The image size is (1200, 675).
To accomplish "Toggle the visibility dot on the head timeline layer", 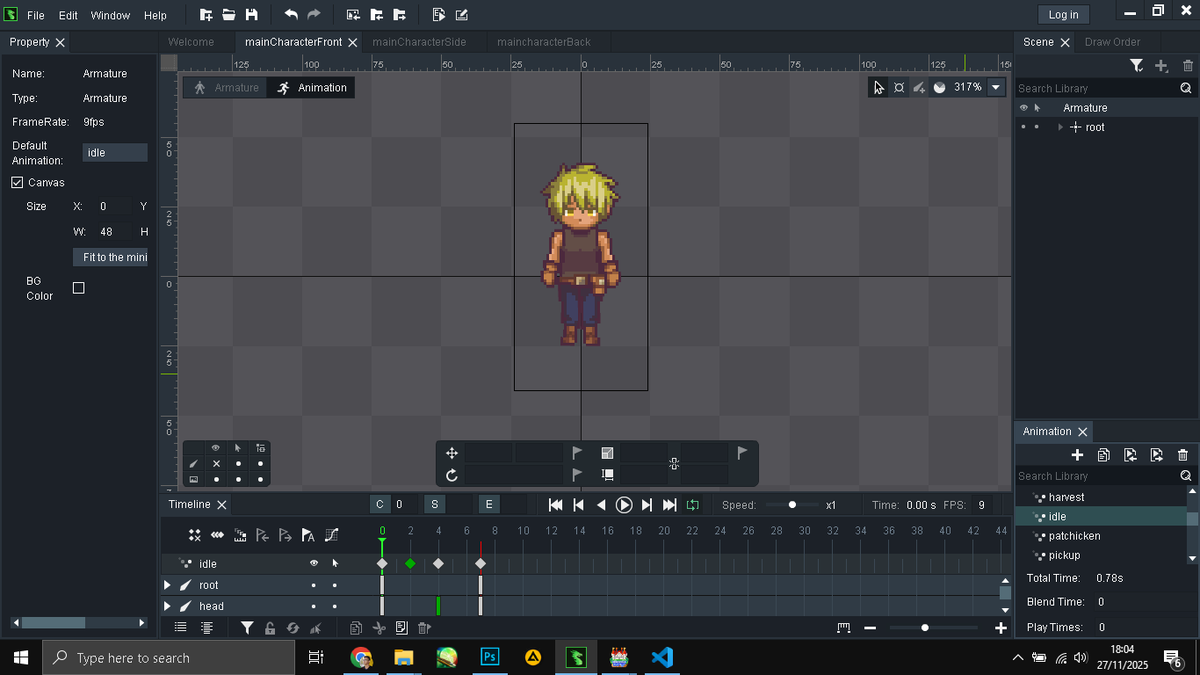I will click(x=314, y=606).
